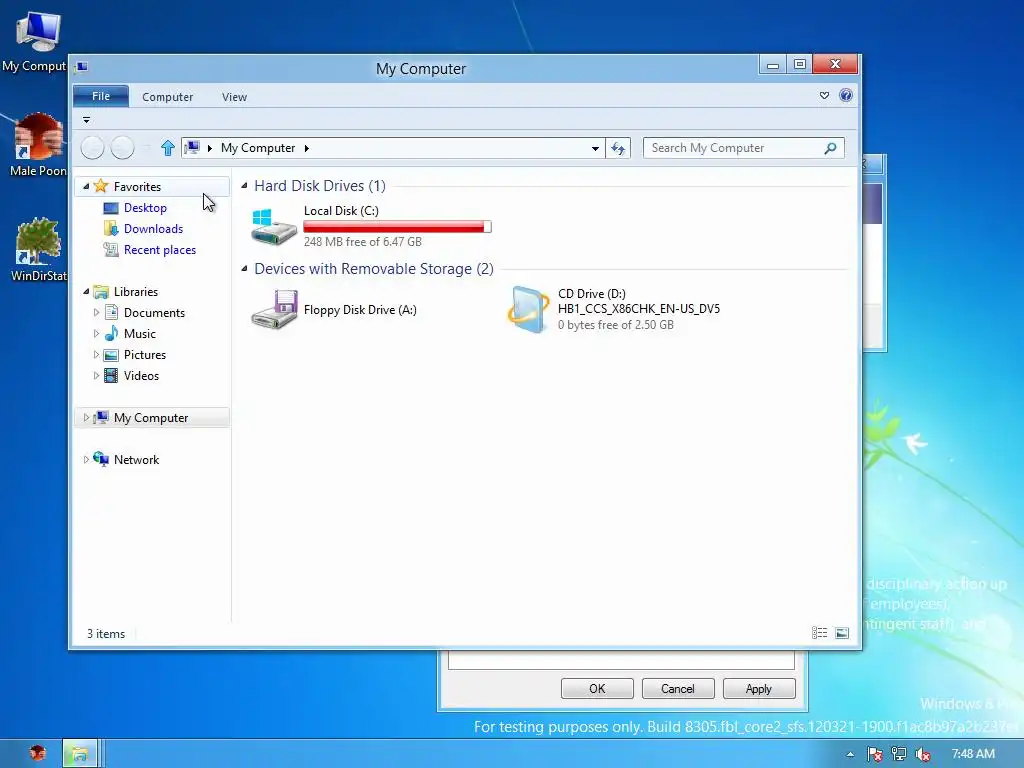Image resolution: width=1024 pixels, height=768 pixels.
Task: Select the Documents library
Action: coord(154,313)
